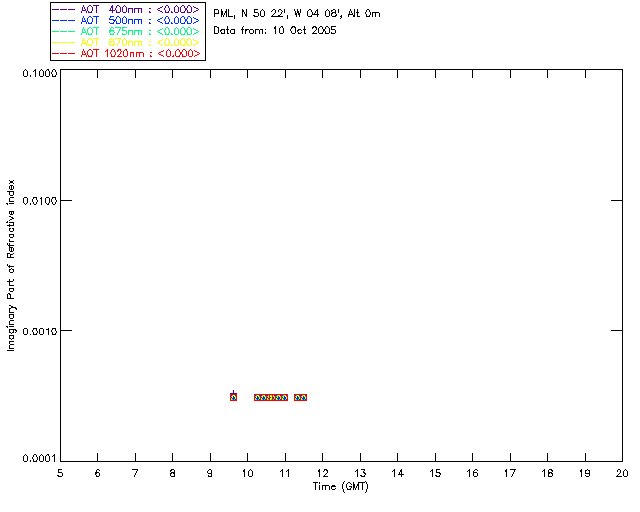Click the 'Imaginary Part of Refractive Index' axis title
Image resolution: width=640 pixels, height=512 pixels.
pos(11,265)
